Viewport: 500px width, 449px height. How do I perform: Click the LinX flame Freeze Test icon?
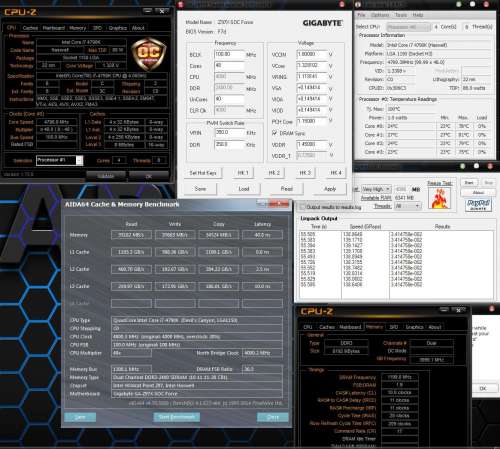[439, 198]
